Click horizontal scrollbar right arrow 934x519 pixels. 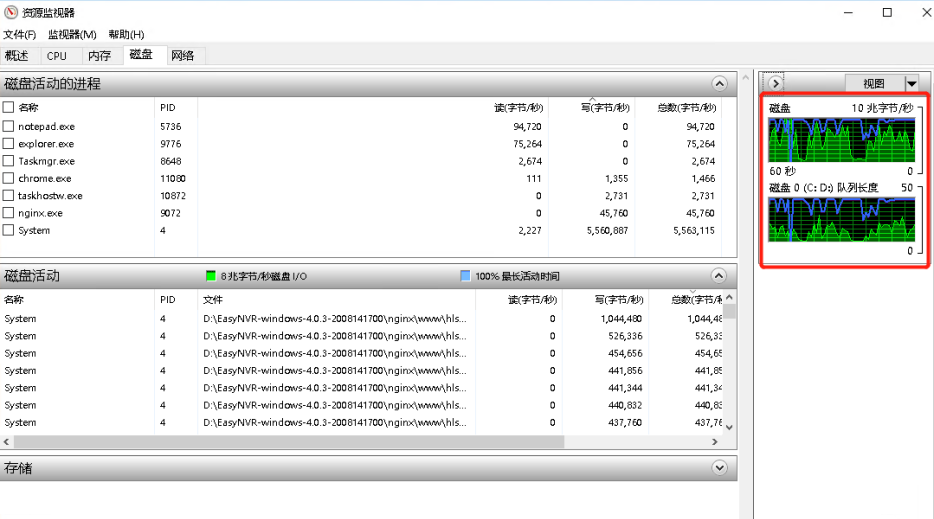tap(715, 442)
